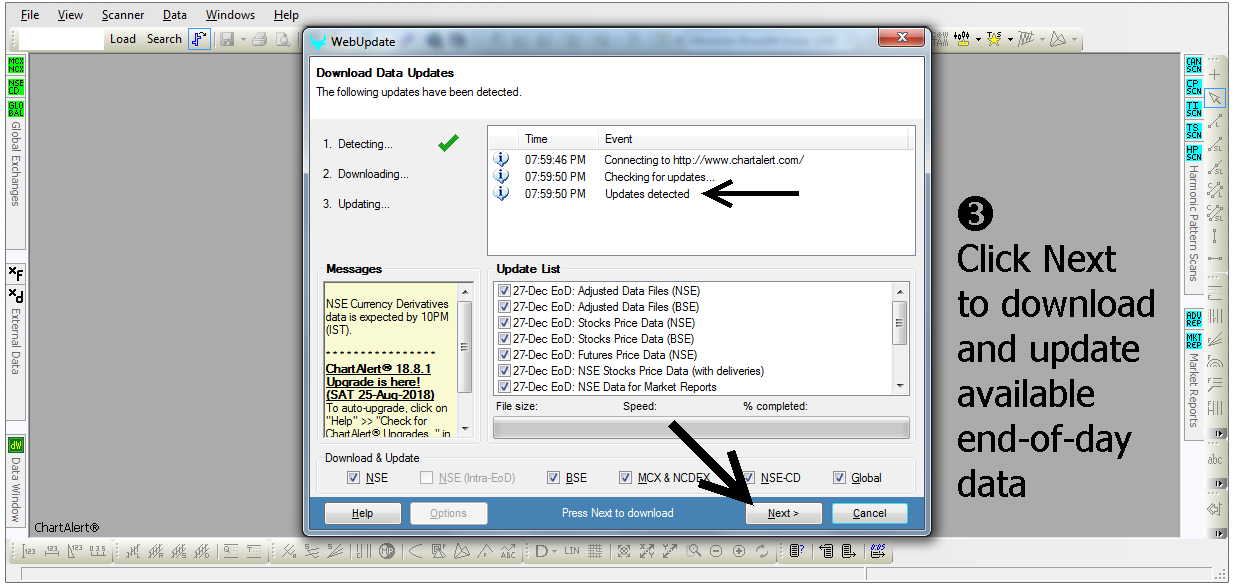The image size is (1235, 585).
Task: Select the arrow pointer tool in right toolbar
Action: click(x=1215, y=98)
